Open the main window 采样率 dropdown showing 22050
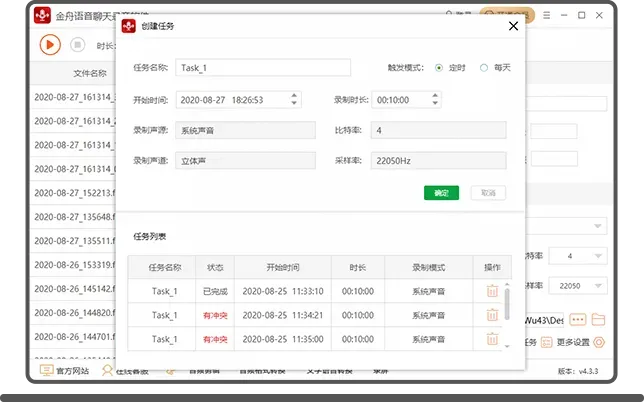Screen dimensions: 644x402 tap(577, 286)
